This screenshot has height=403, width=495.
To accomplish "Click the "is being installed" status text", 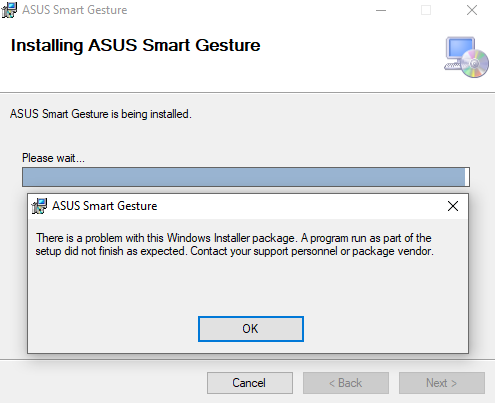I will pyautogui.click(x=151, y=114).
